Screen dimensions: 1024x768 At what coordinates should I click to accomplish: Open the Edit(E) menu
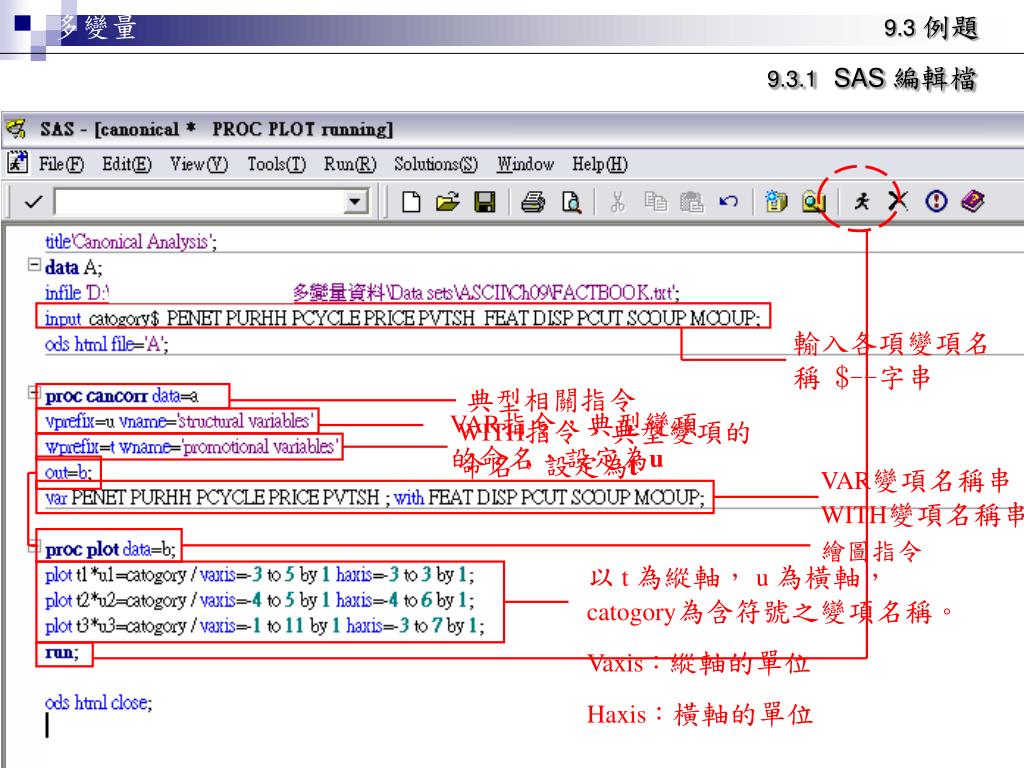click(126, 164)
